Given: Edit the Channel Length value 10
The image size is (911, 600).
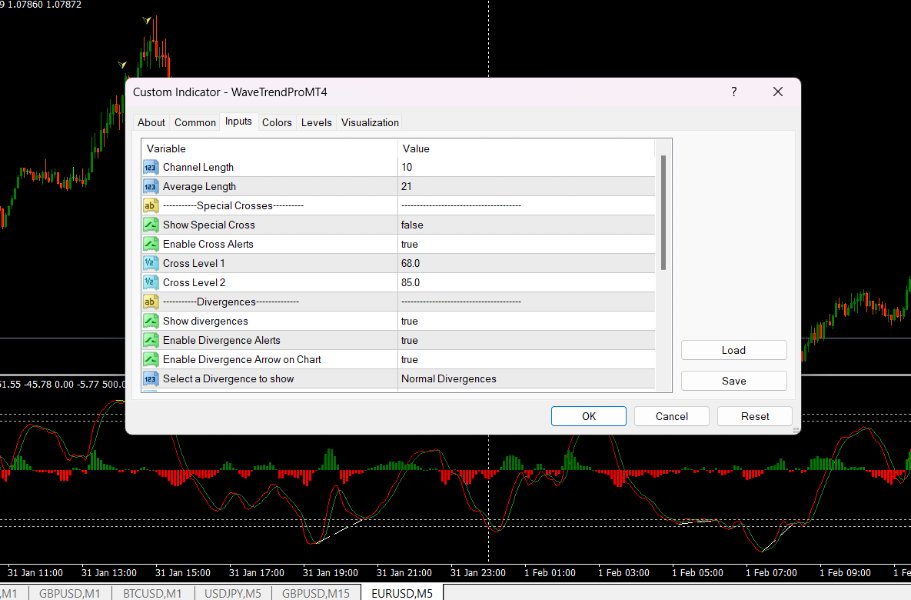Looking at the screenshot, I should point(526,167).
